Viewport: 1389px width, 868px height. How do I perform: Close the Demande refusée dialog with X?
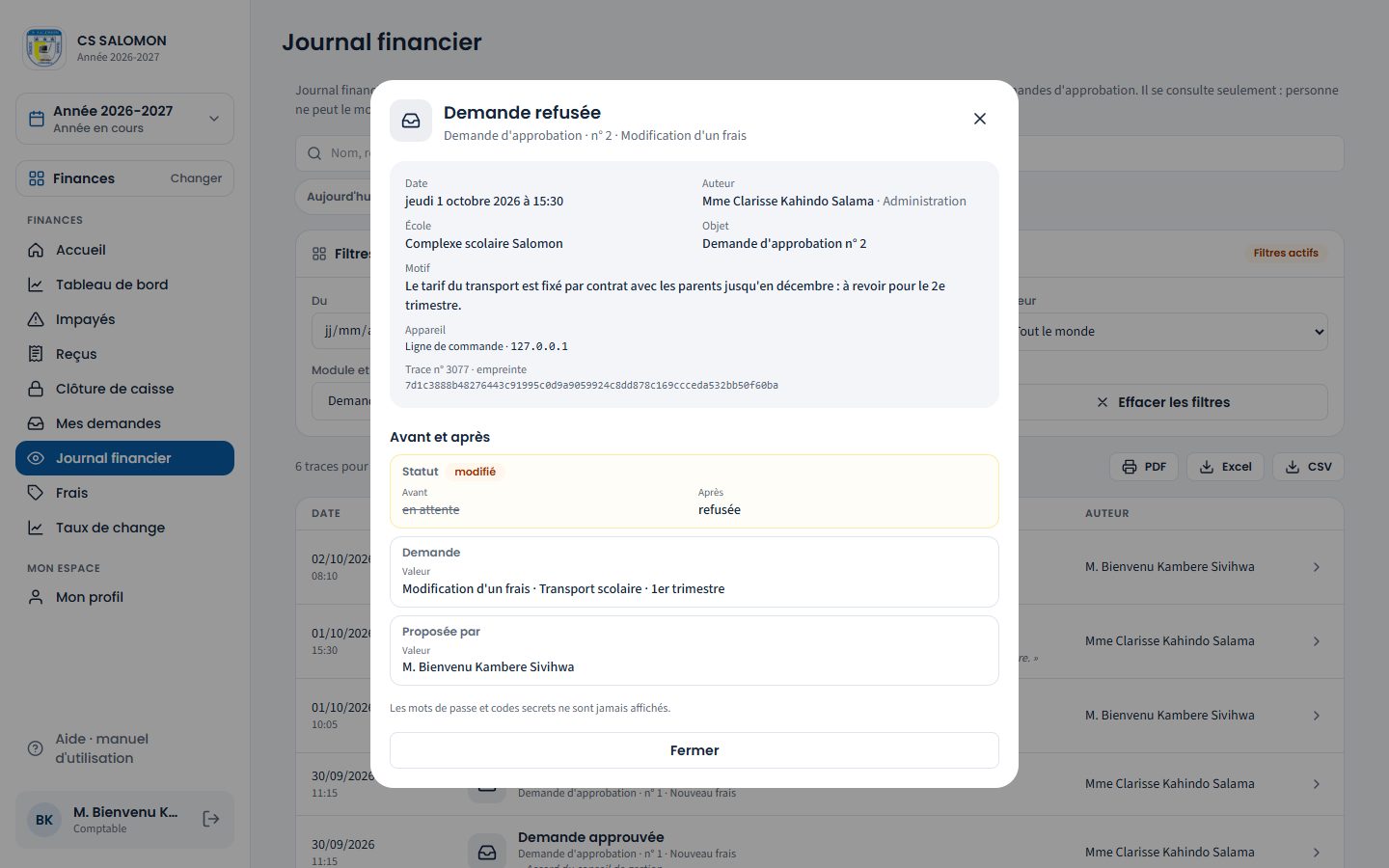pyautogui.click(x=980, y=119)
